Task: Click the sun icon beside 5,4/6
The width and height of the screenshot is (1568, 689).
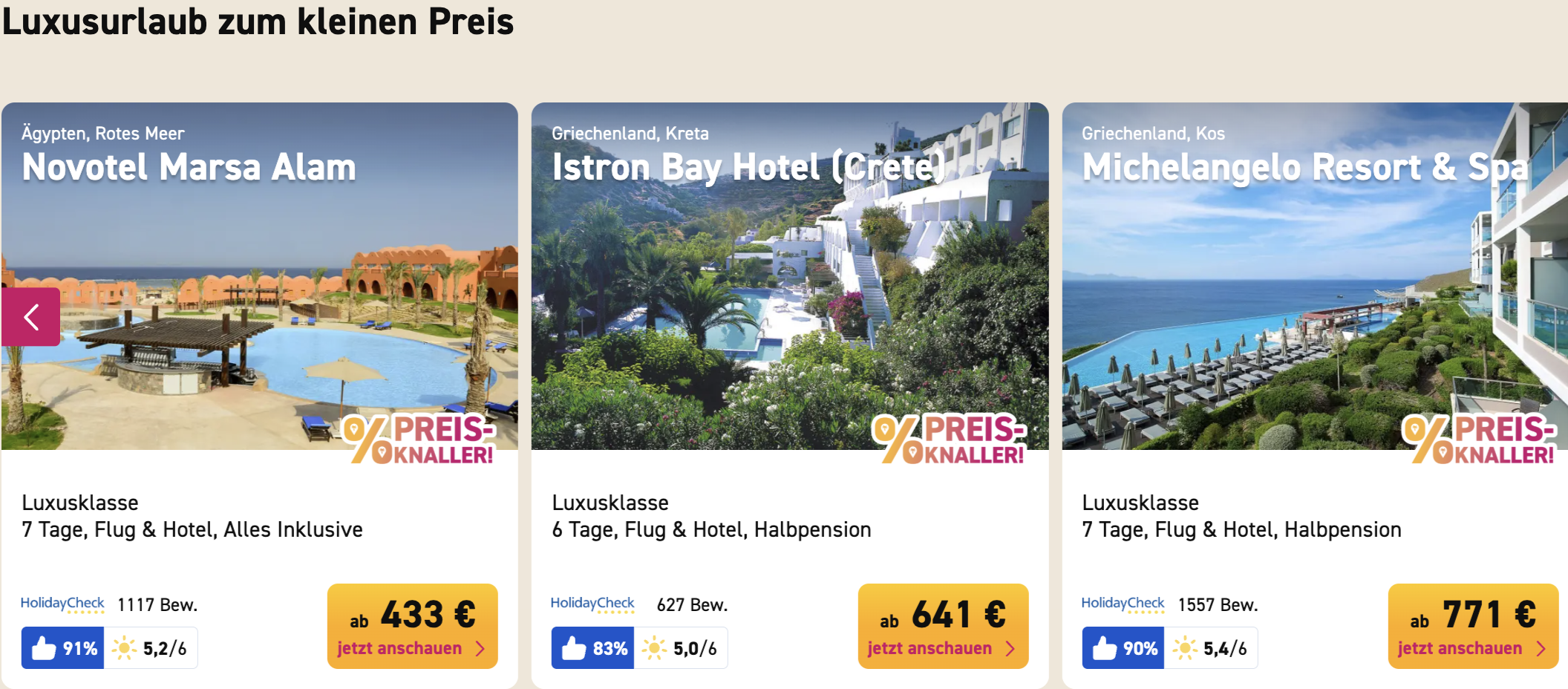Action: (1185, 648)
